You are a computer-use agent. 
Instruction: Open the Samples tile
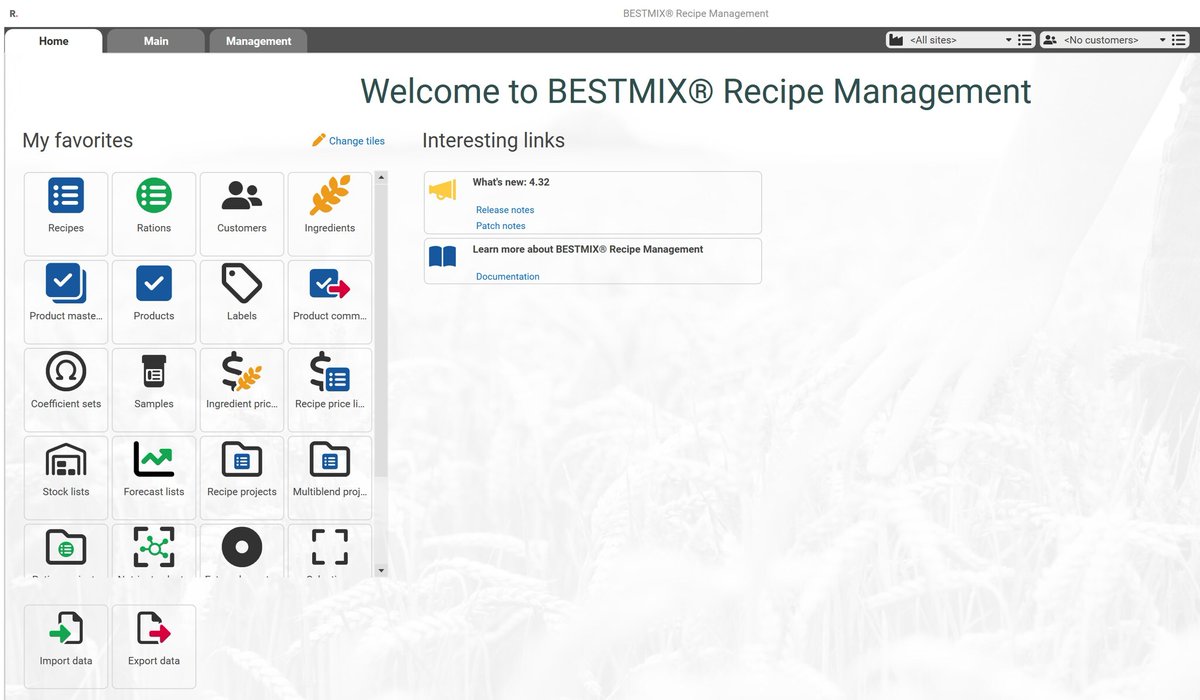[x=154, y=389]
